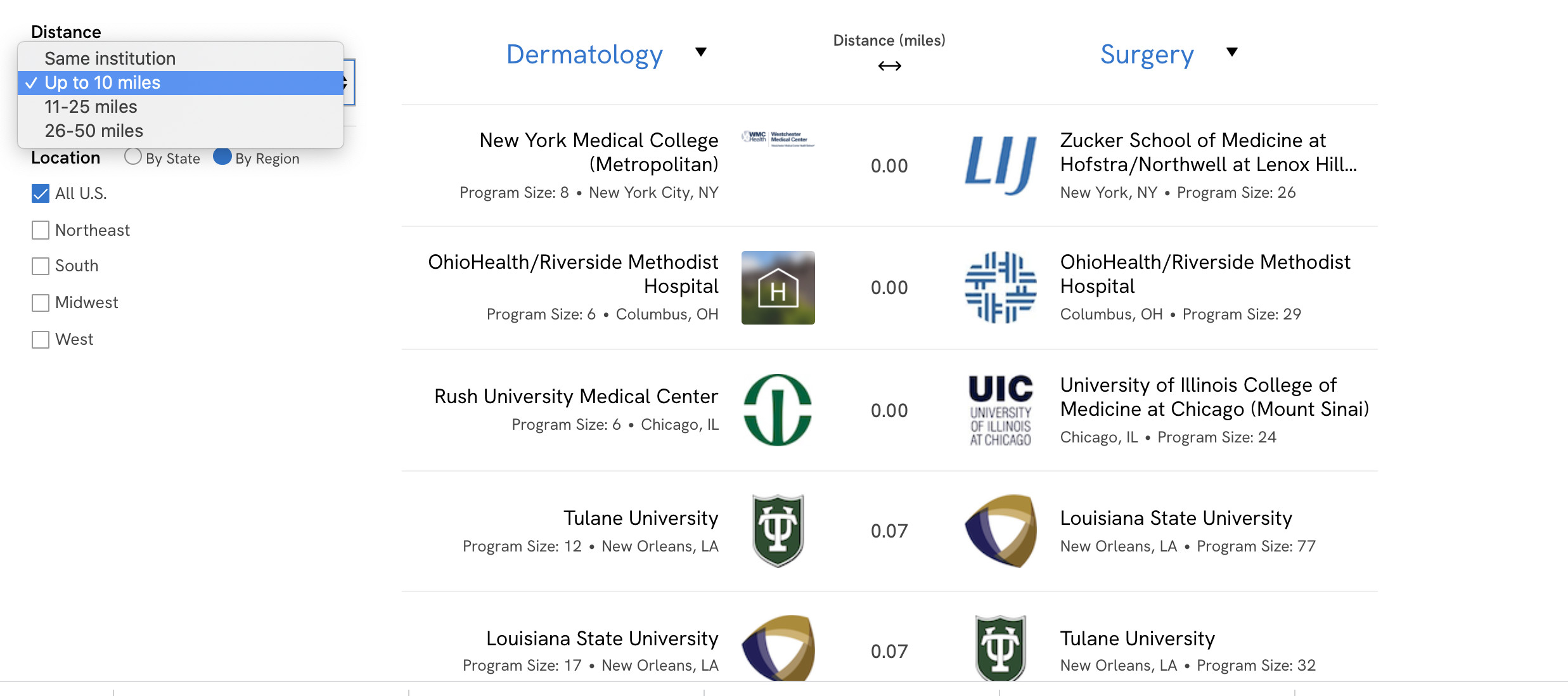Viewport: 1568px width, 696px height.
Task: Select Same institution in distance menu
Action: pyautogui.click(x=110, y=58)
